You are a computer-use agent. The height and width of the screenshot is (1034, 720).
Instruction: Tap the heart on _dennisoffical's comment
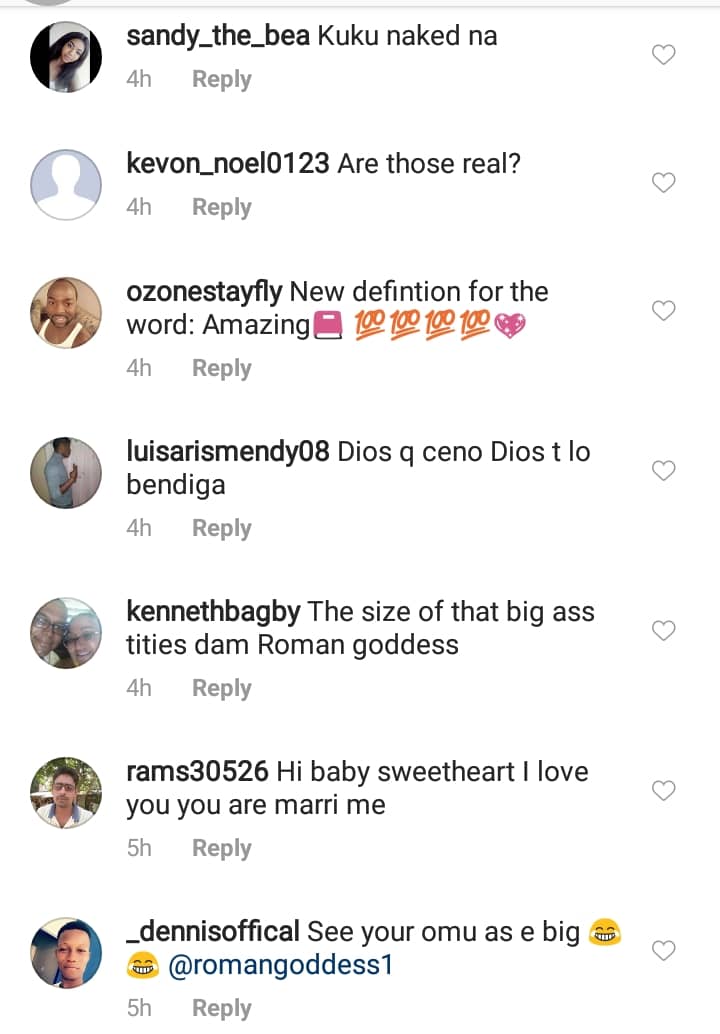663,950
